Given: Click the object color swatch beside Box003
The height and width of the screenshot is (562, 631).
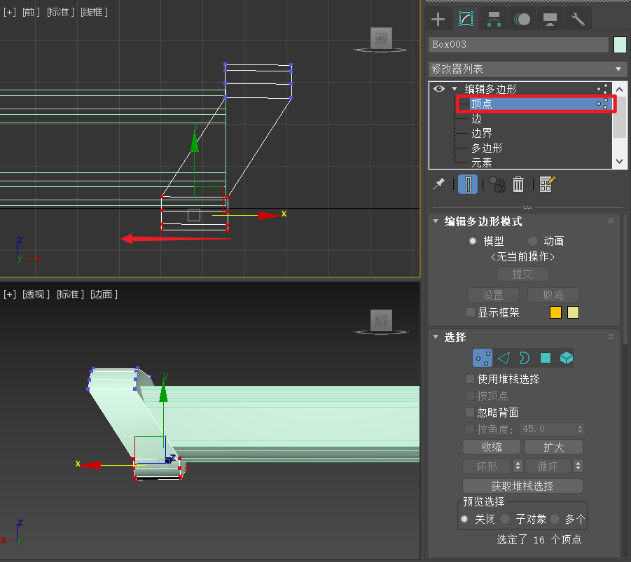Looking at the screenshot, I should [x=620, y=44].
